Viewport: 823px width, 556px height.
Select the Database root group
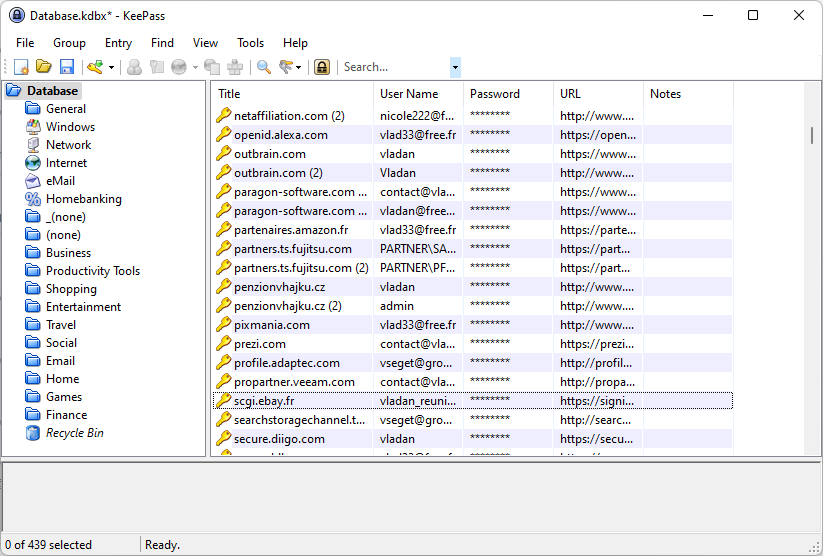(52, 91)
